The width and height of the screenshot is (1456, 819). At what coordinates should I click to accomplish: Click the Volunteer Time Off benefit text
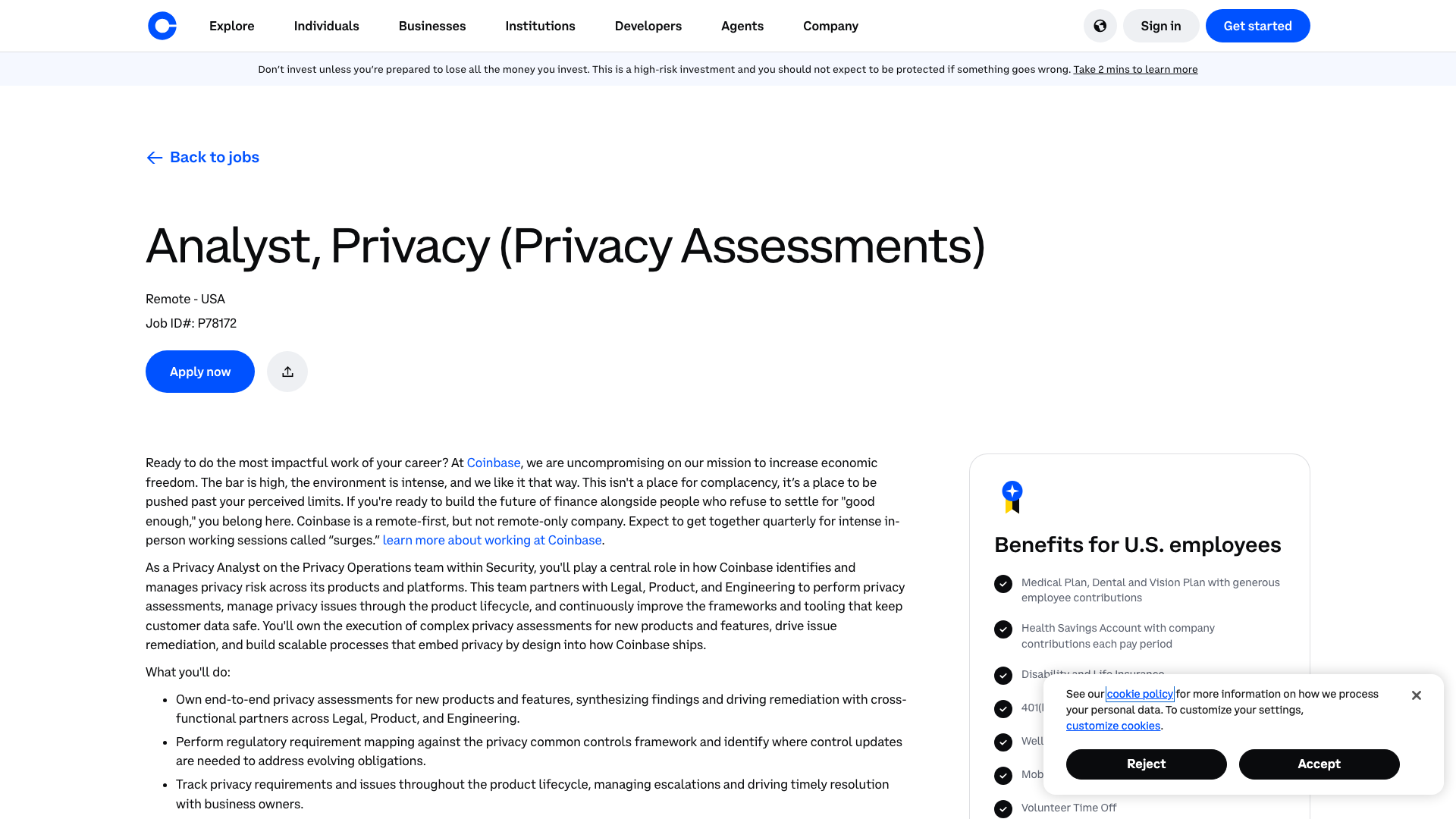tap(1069, 808)
